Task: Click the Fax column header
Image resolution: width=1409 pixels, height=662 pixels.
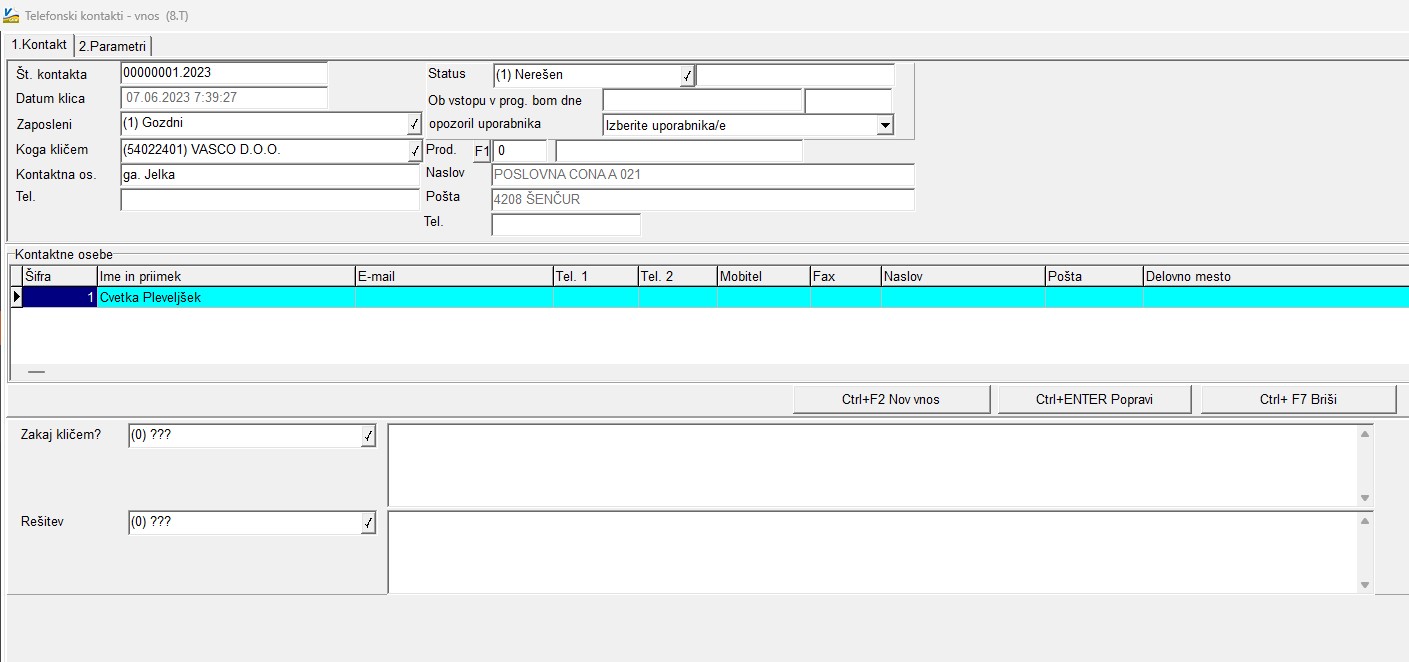Action: pos(846,276)
